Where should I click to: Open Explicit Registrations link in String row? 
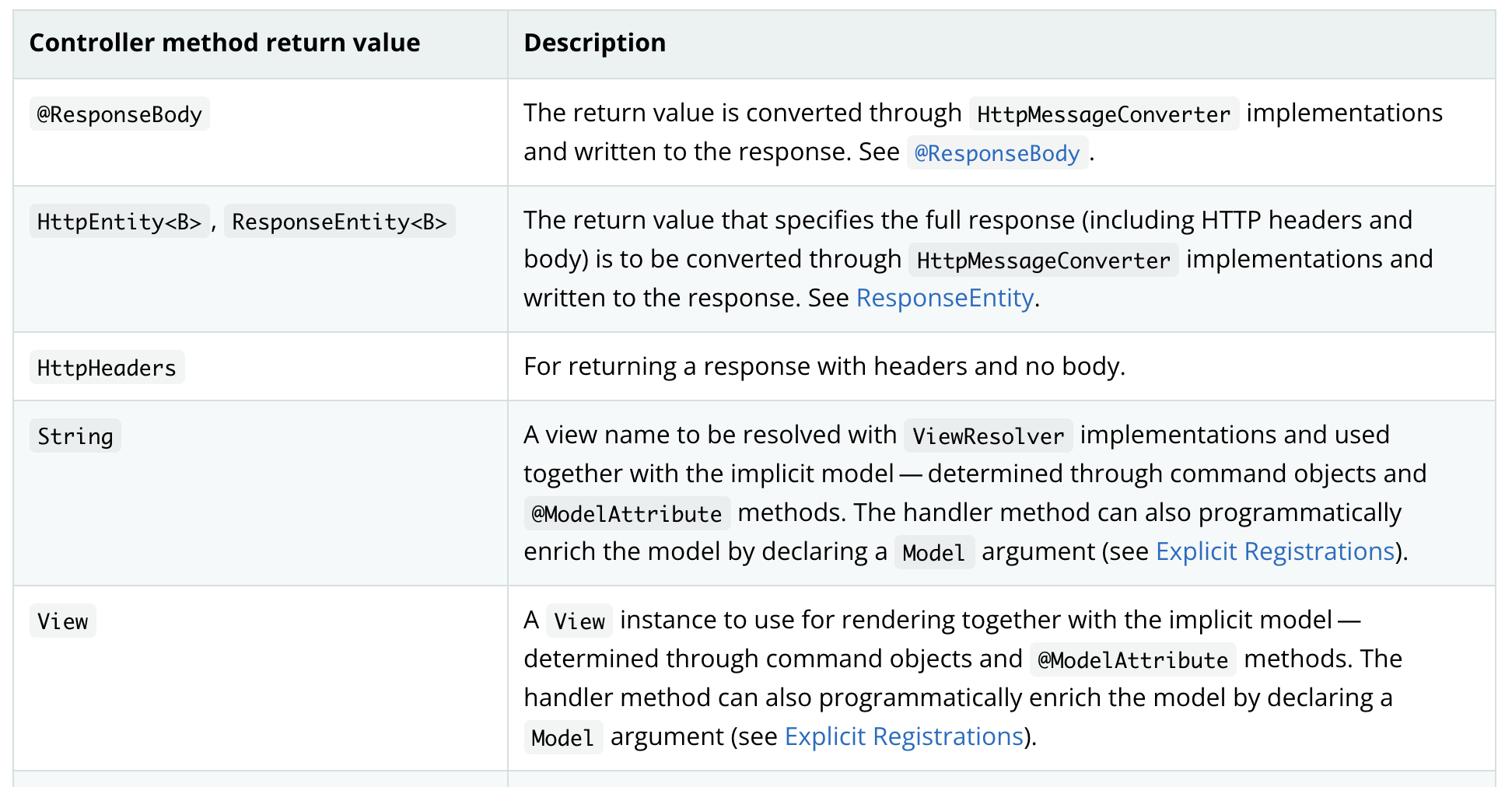[1276, 551]
